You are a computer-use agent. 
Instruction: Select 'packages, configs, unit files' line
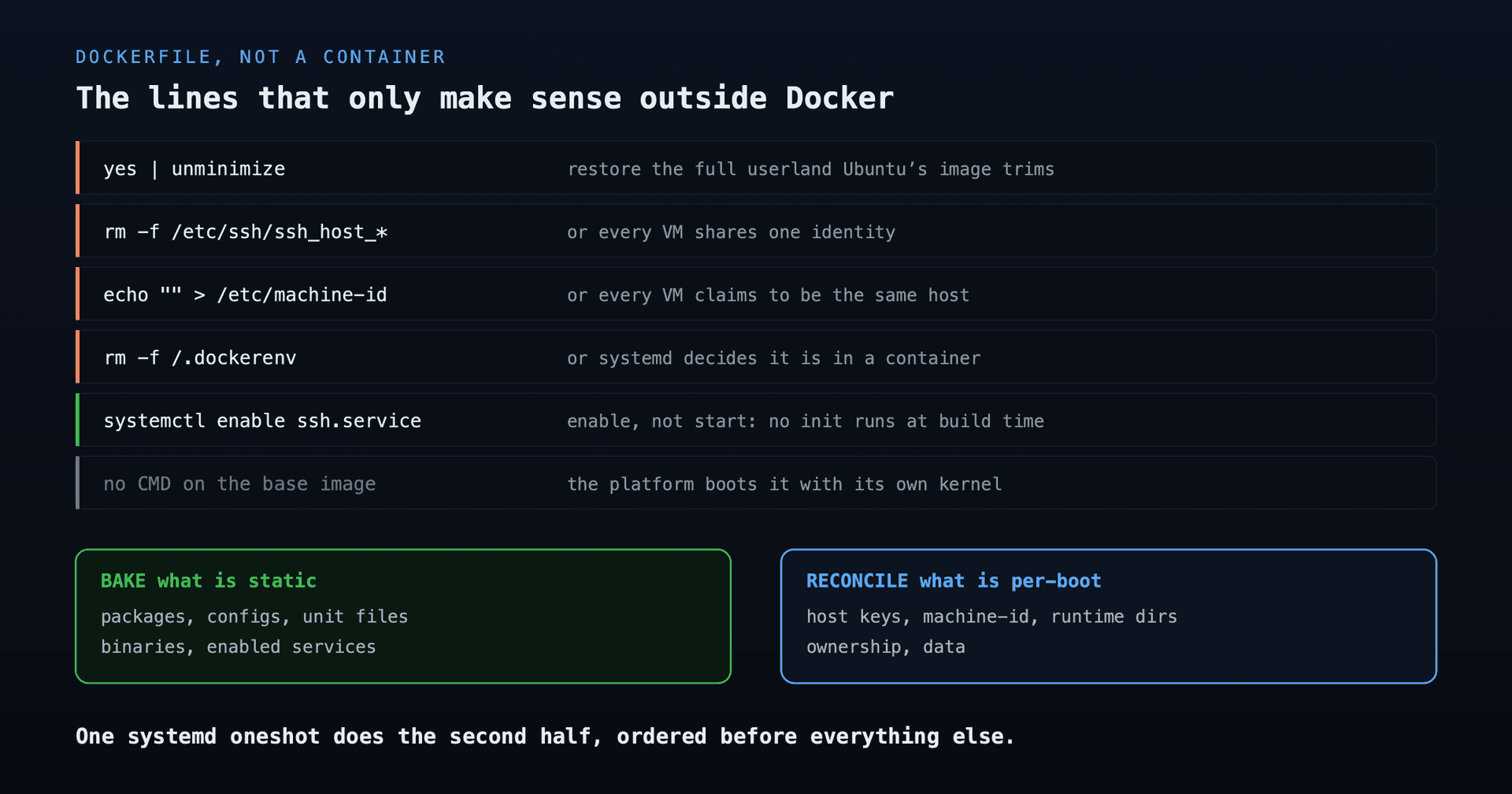[254, 617]
